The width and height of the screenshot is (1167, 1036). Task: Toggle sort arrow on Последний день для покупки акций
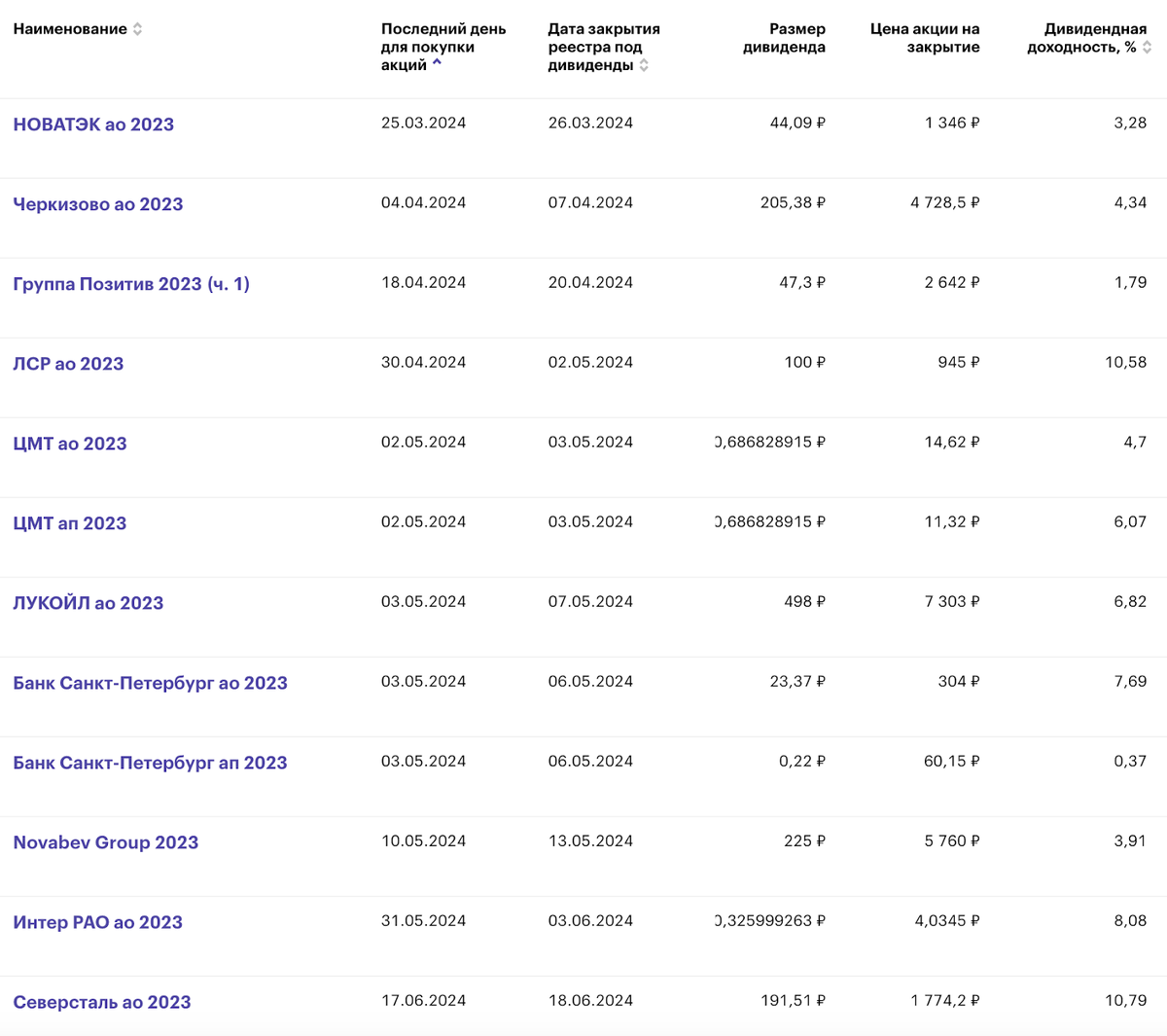click(x=437, y=63)
